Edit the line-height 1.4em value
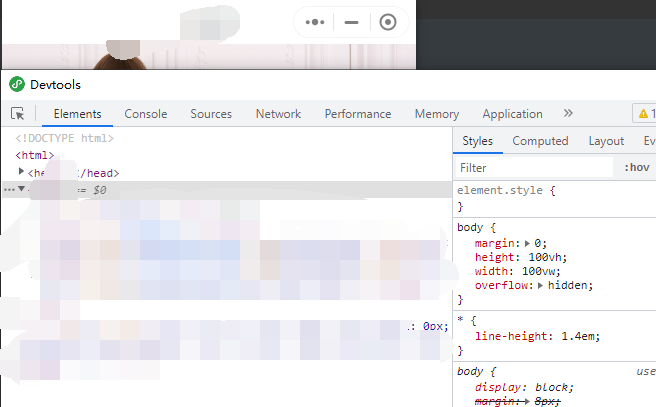Screen dimensions: 656x407 tap(580, 336)
